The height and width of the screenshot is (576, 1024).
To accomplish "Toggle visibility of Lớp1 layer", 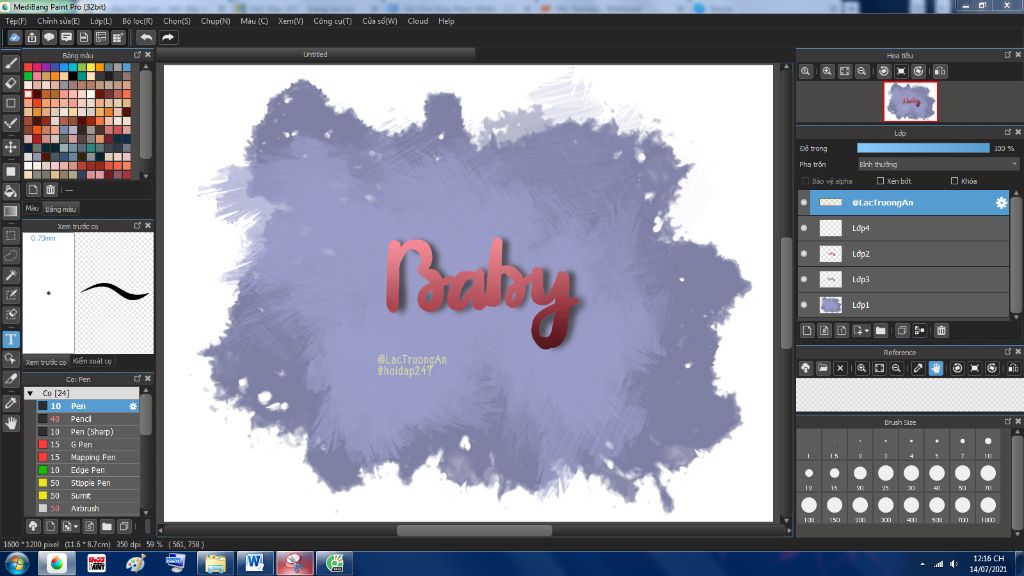I will click(x=804, y=304).
